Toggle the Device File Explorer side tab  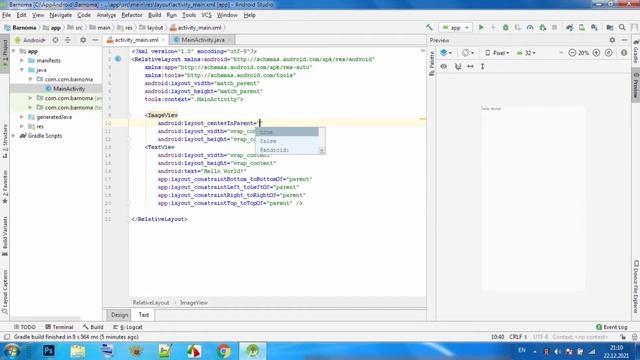click(x=636, y=287)
